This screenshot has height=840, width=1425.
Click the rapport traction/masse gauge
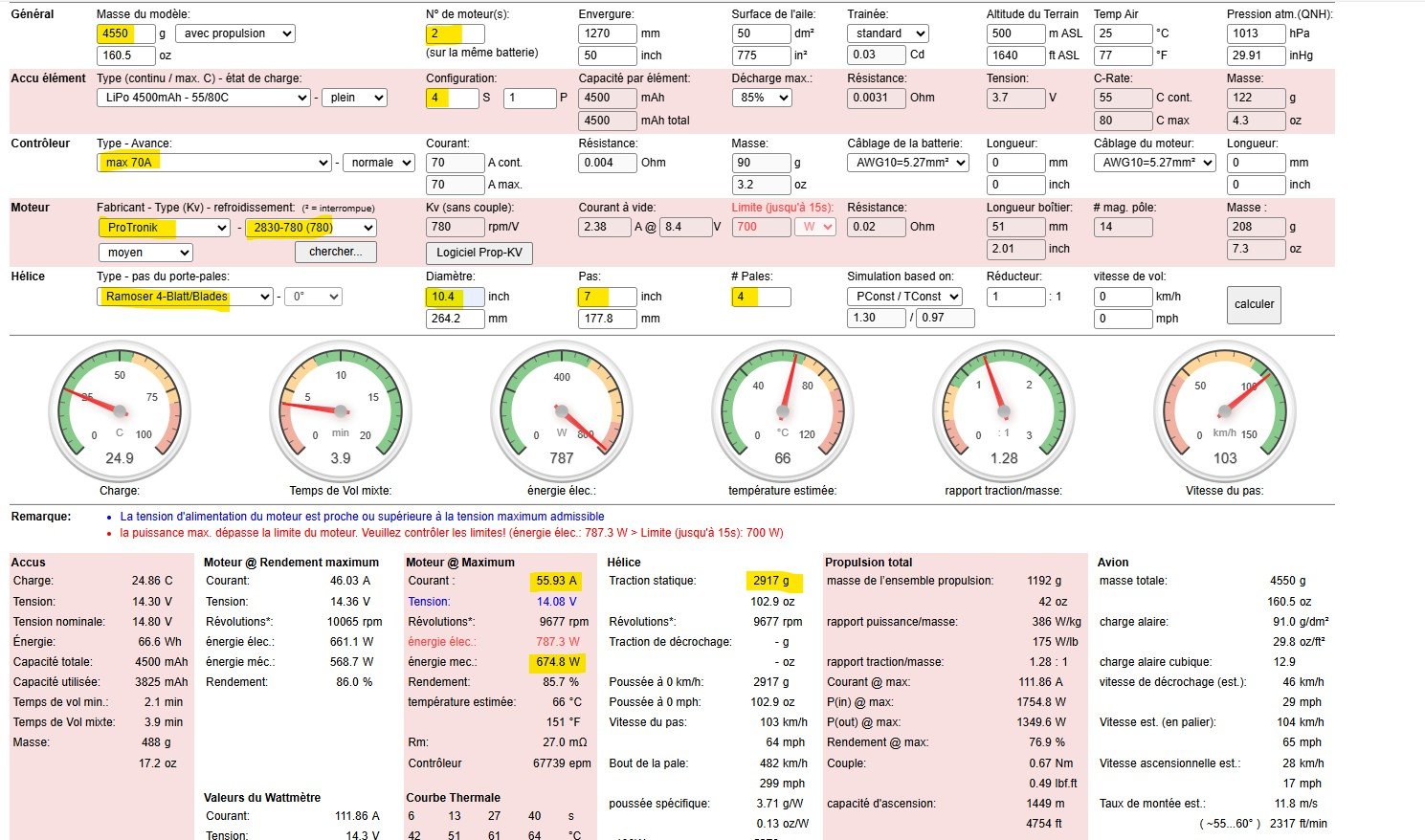point(1003,411)
